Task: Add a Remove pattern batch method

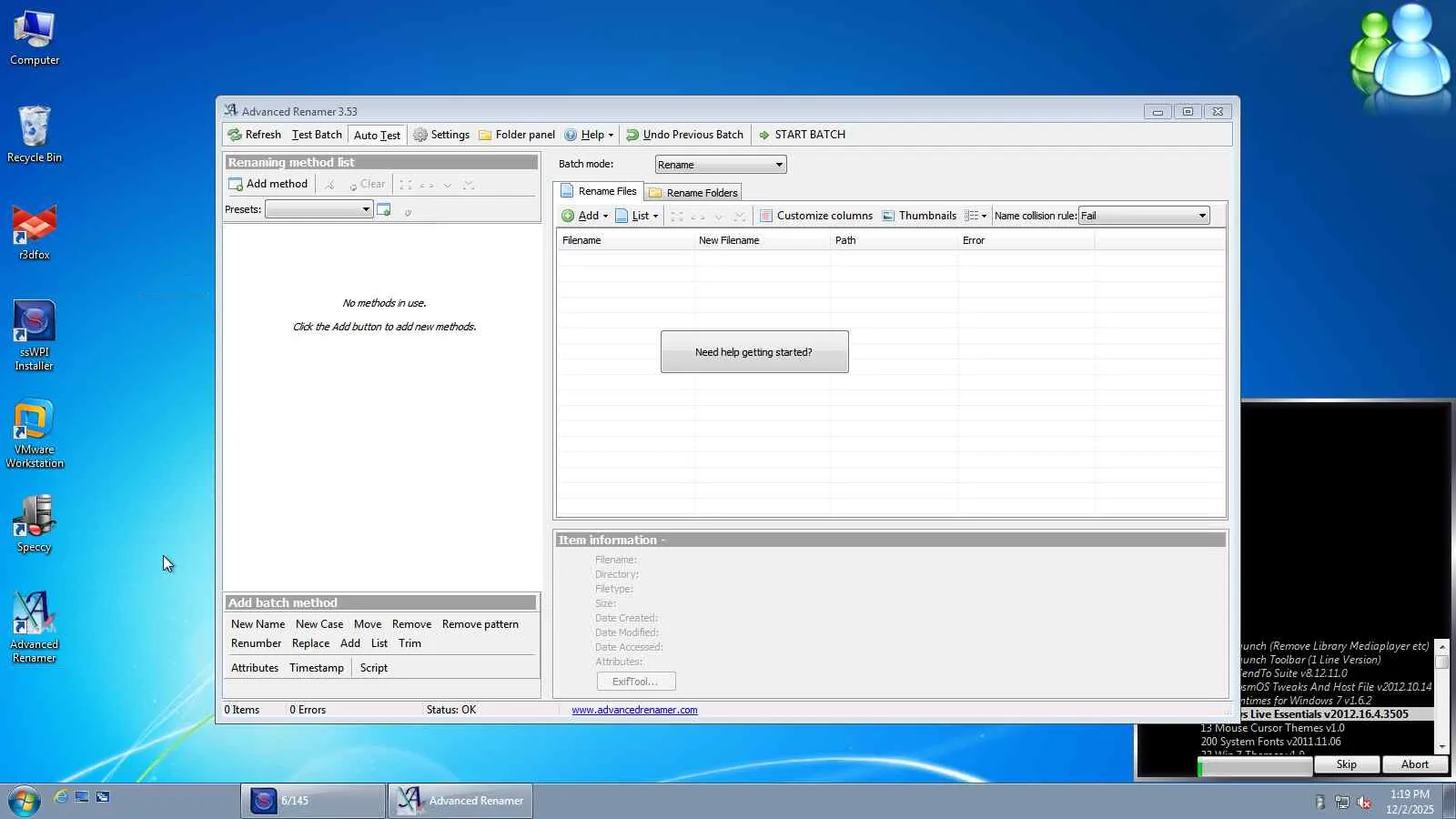Action: pyautogui.click(x=480, y=624)
